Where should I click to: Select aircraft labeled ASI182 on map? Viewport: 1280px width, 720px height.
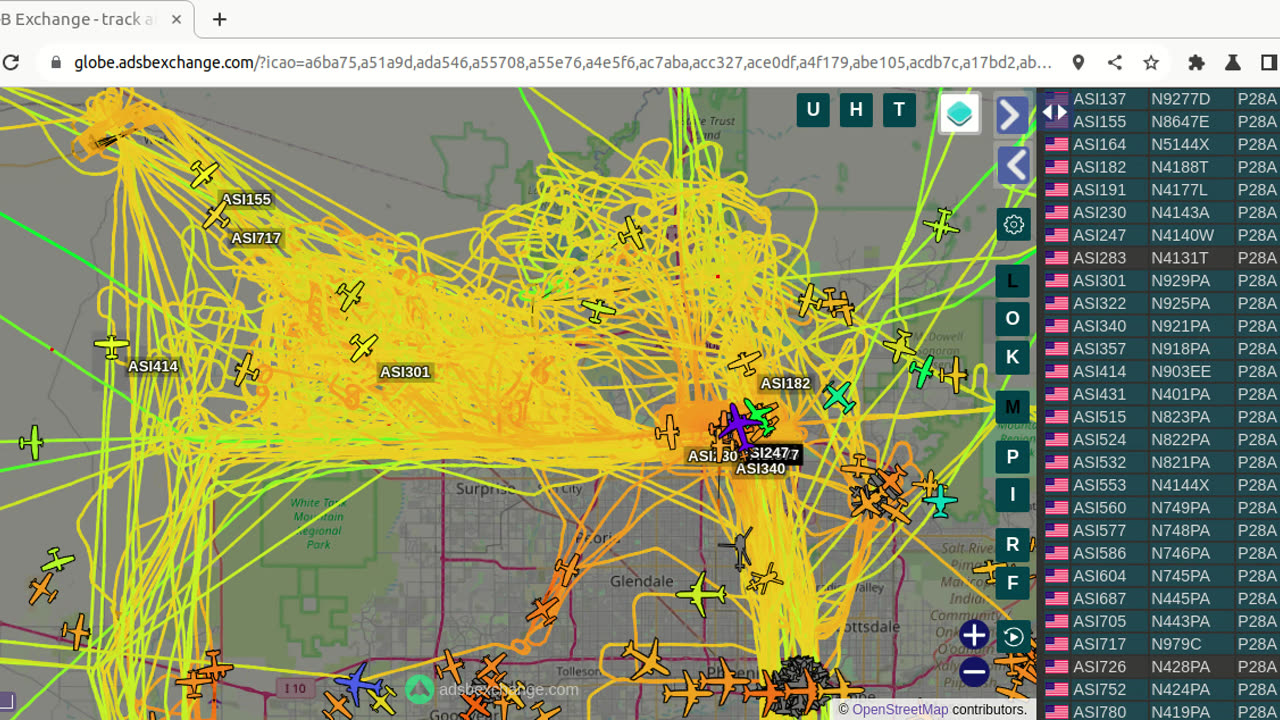(x=745, y=362)
